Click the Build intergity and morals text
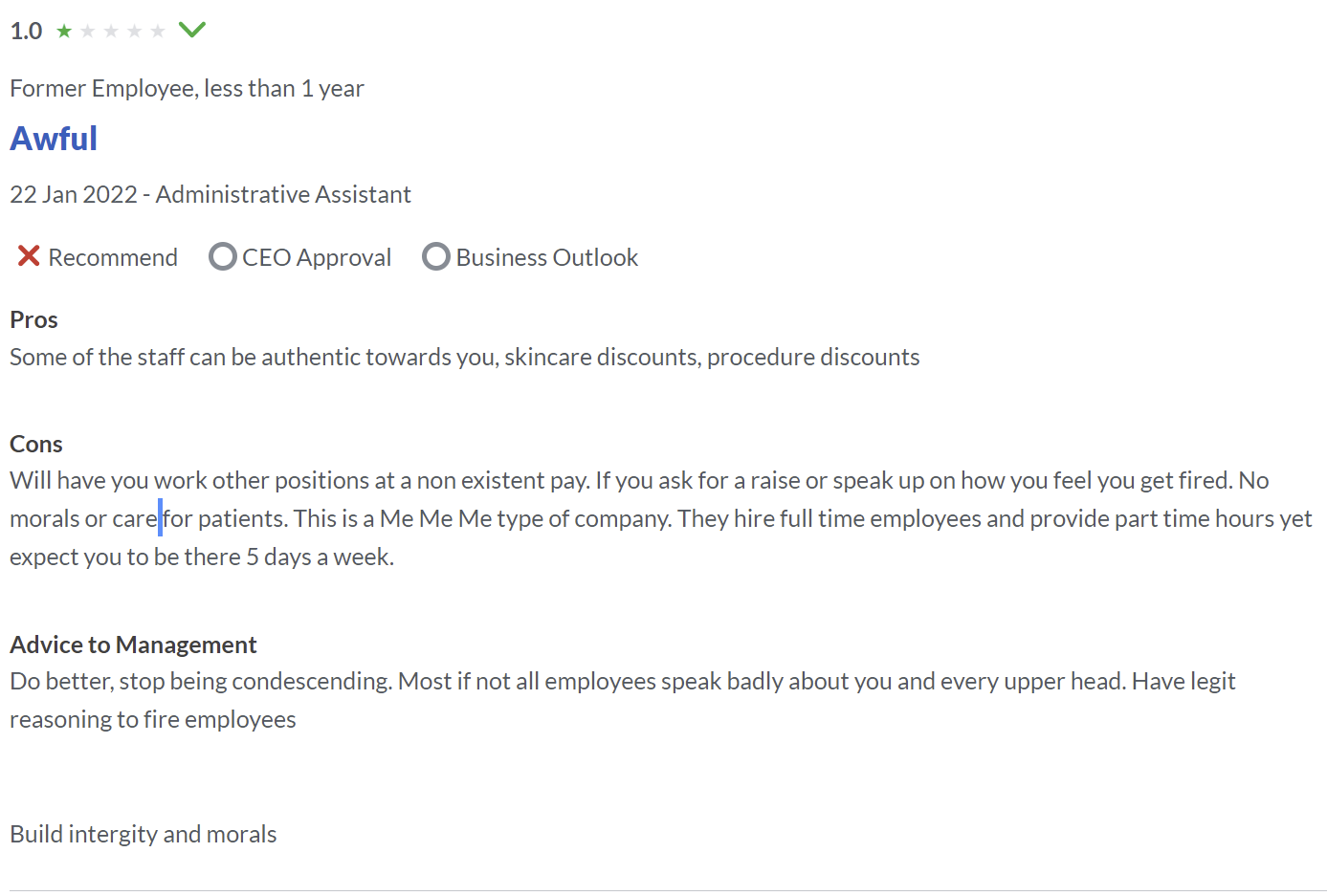This screenshot has height=896, width=1327. [144, 834]
